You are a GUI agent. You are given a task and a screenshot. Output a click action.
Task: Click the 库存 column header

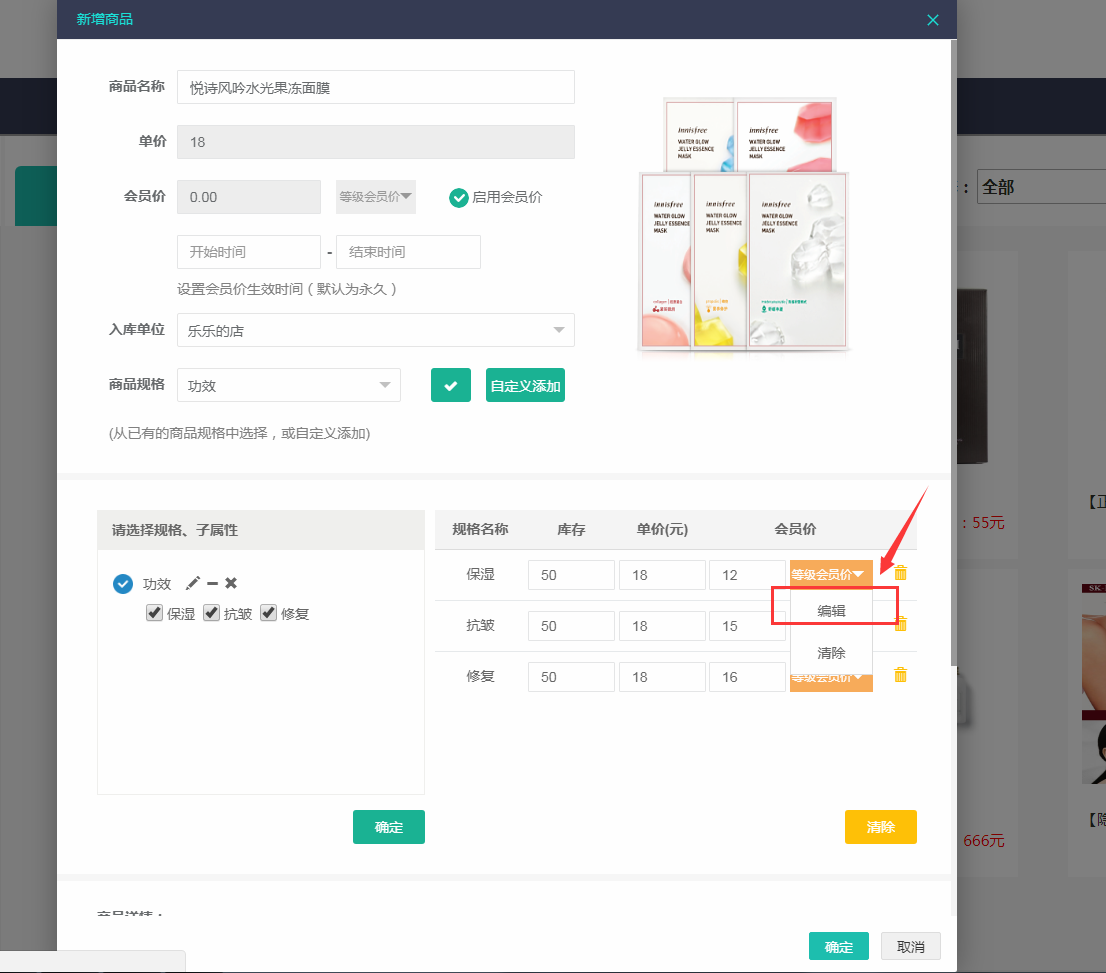click(571, 529)
